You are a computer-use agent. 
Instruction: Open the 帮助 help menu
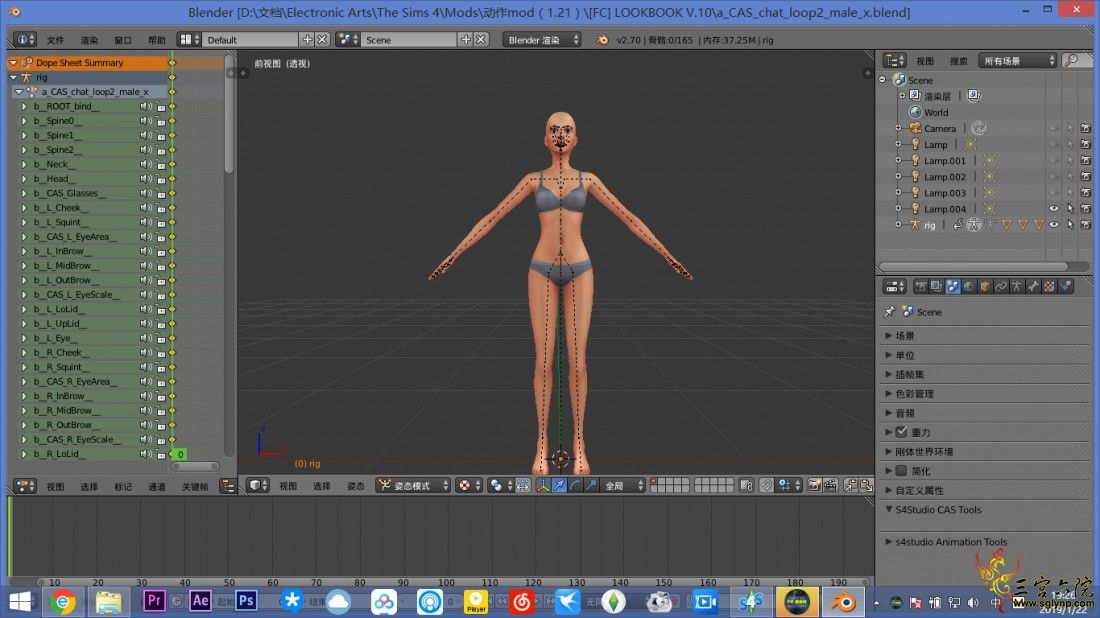pyautogui.click(x=157, y=40)
